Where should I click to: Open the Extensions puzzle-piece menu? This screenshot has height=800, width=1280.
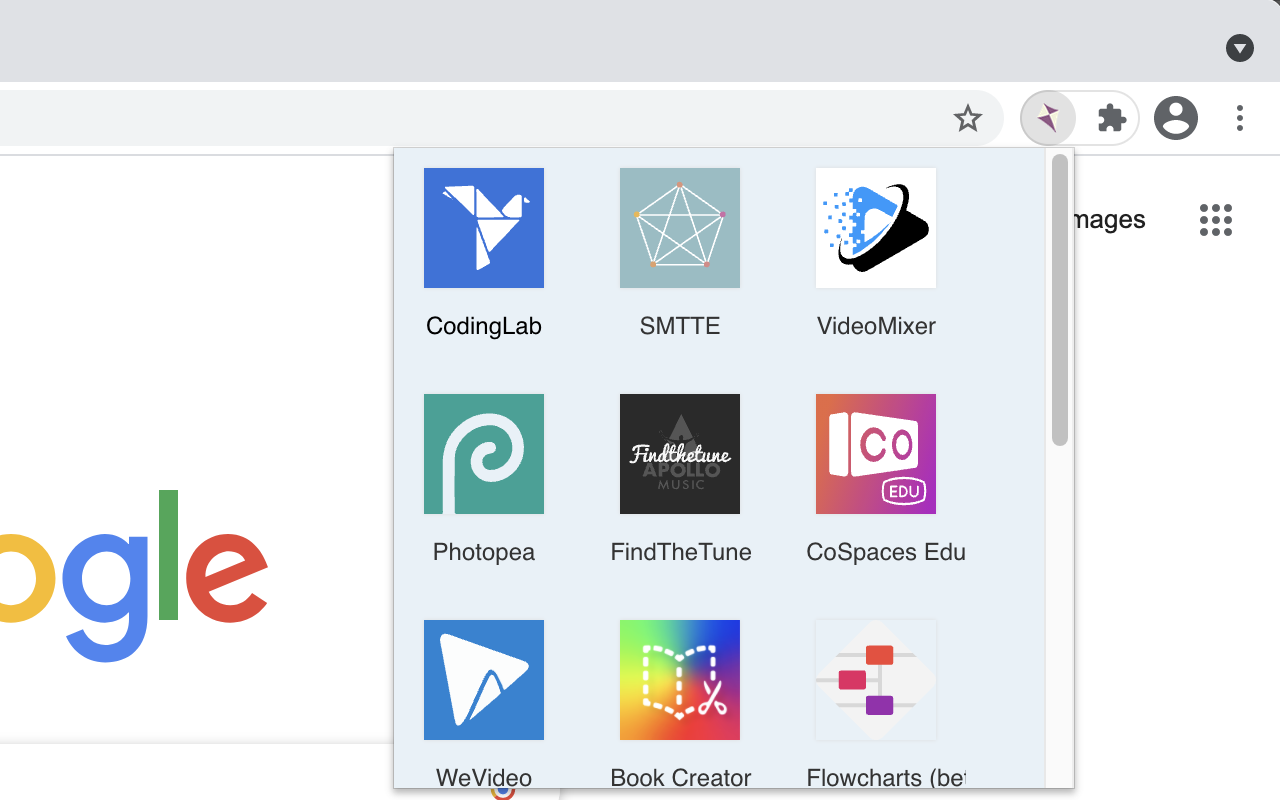[x=1112, y=119]
